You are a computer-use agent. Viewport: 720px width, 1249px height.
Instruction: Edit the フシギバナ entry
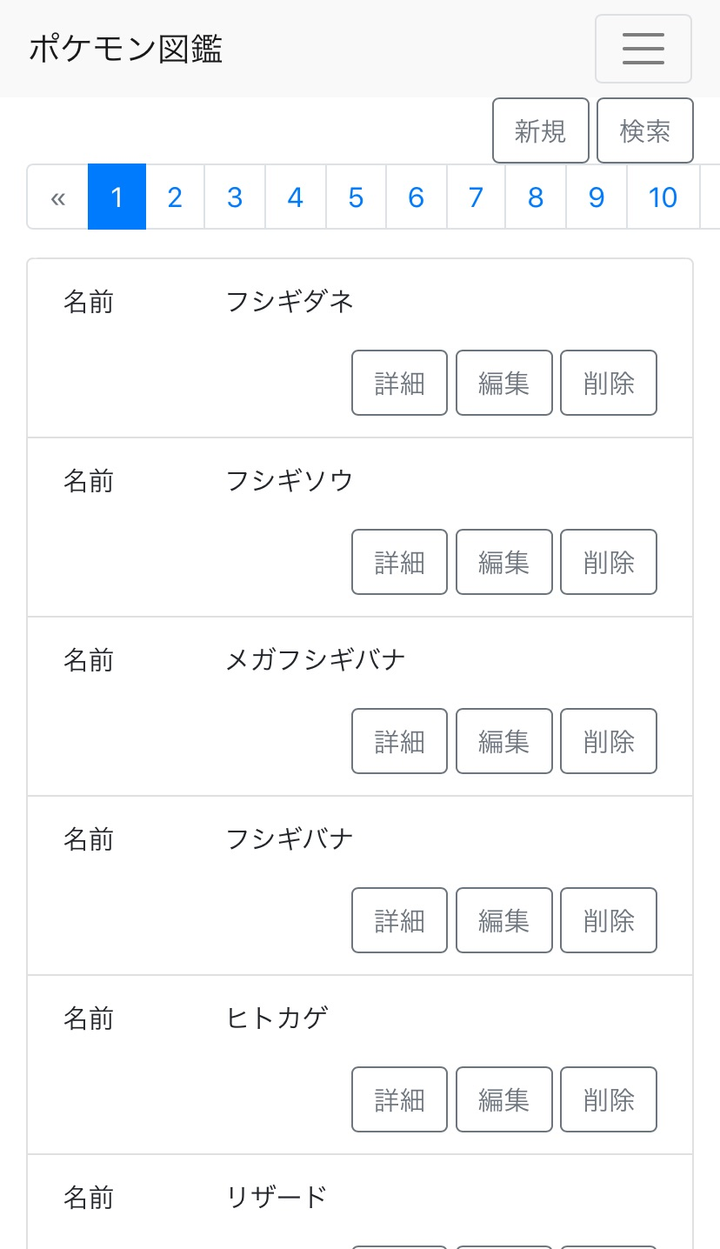(x=504, y=920)
